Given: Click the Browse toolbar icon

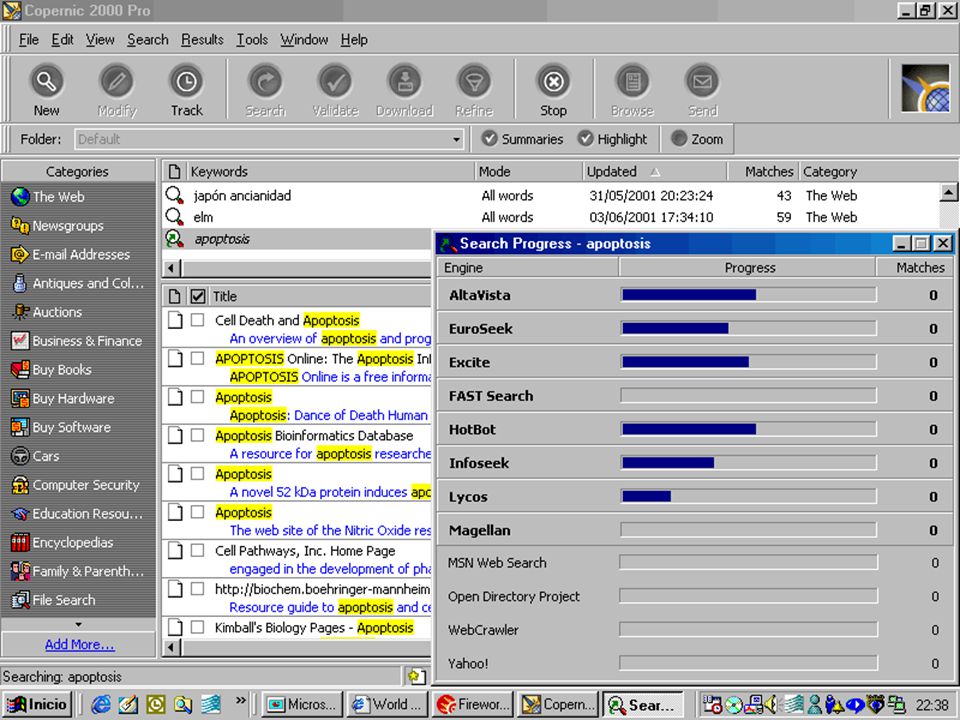Looking at the screenshot, I should [632, 91].
